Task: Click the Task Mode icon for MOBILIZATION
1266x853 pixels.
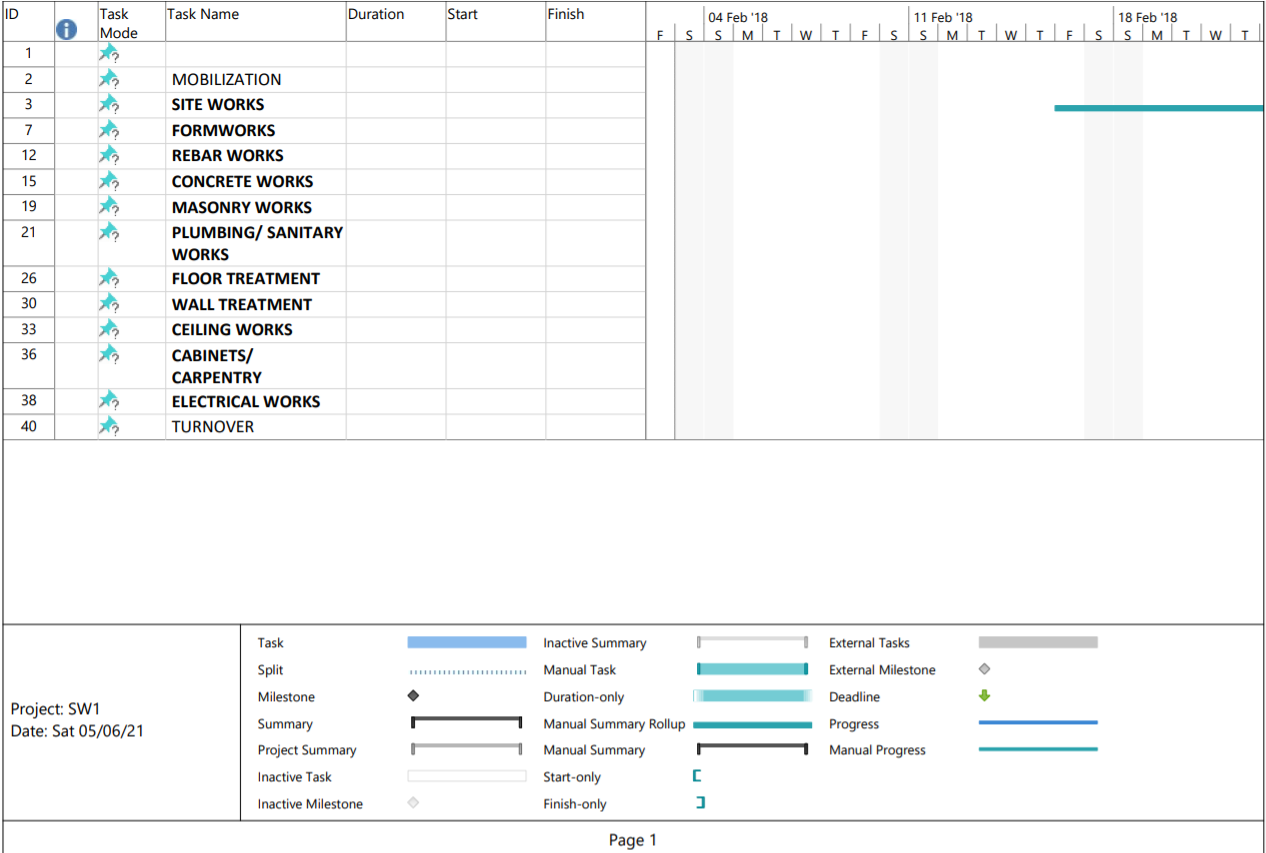Action: 108,77
